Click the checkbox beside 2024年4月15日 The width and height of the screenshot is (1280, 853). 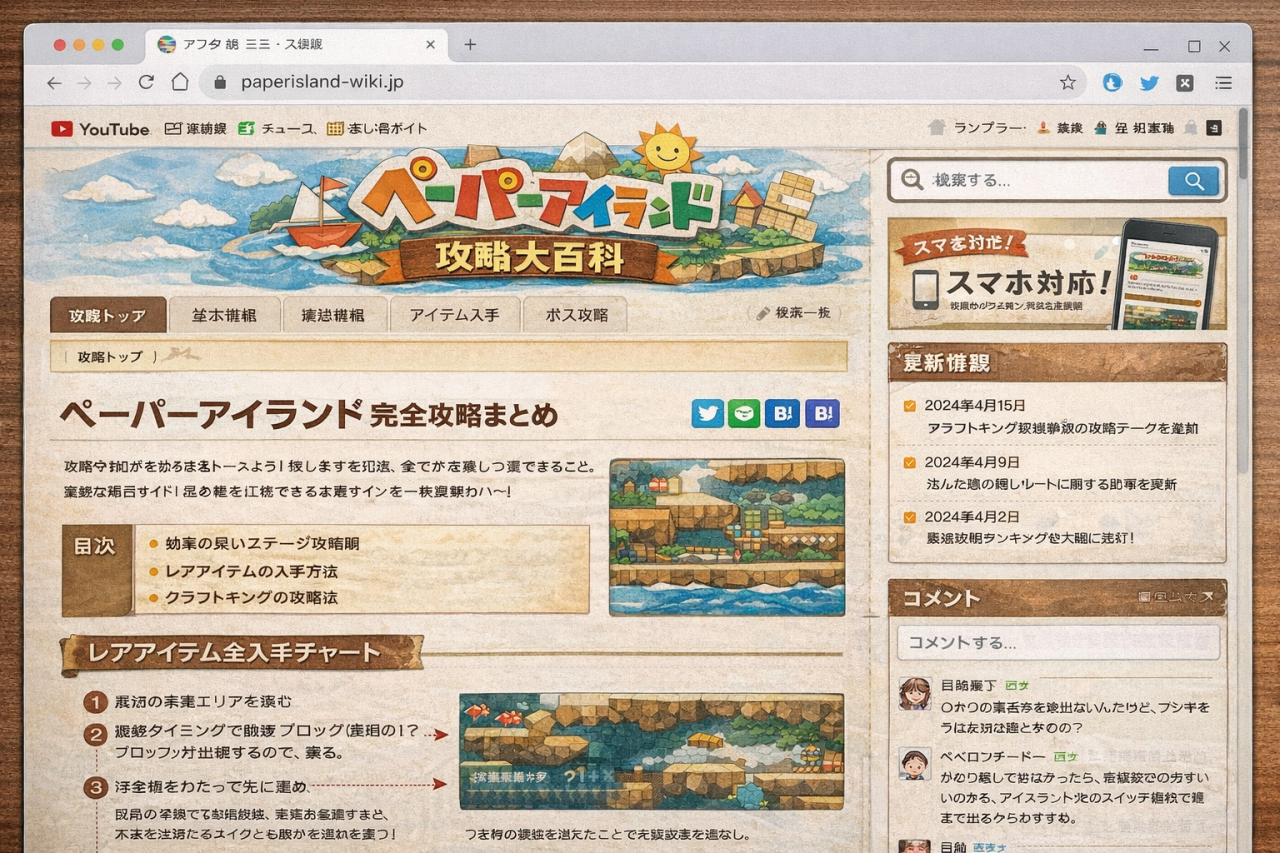(909, 406)
